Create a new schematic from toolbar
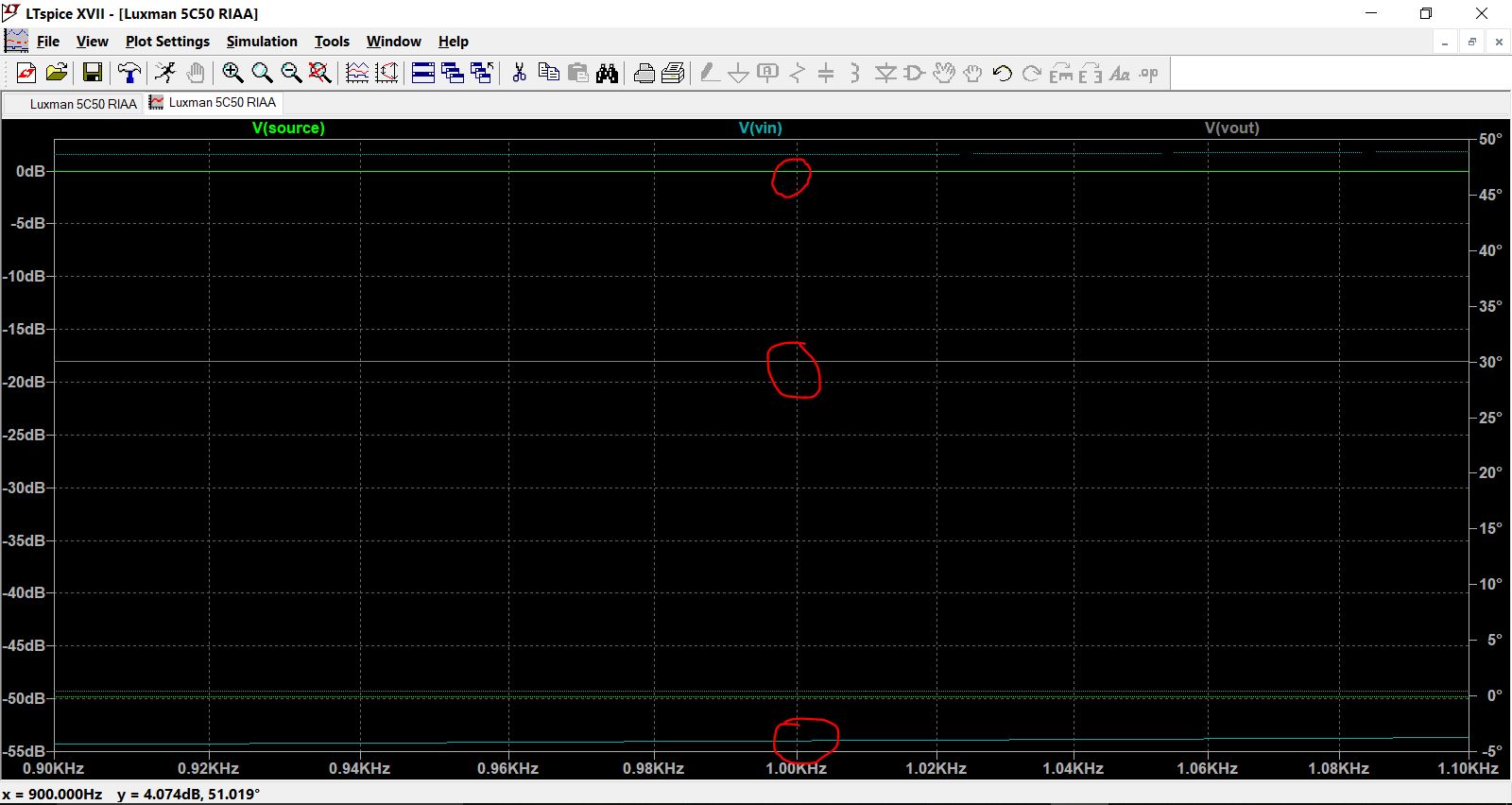1512x805 pixels. pyautogui.click(x=26, y=73)
